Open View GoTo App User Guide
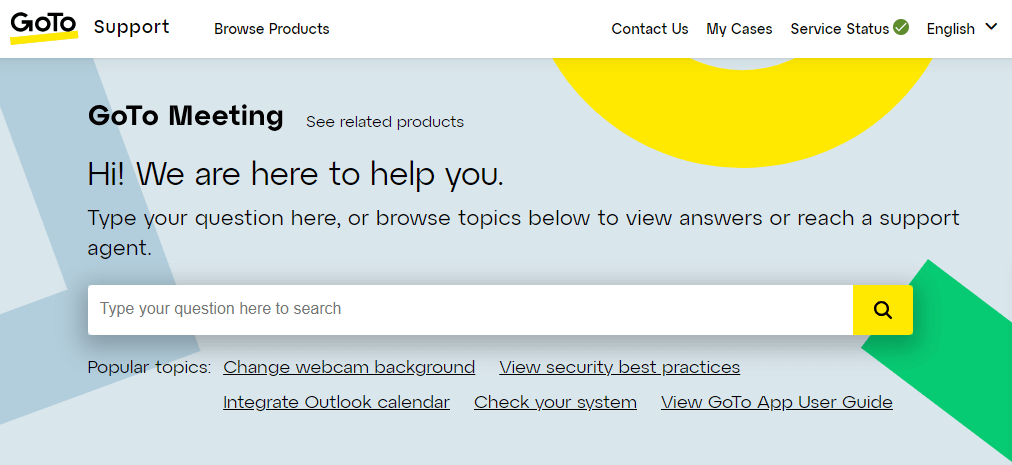This screenshot has height=465, width=1012. 776,402
